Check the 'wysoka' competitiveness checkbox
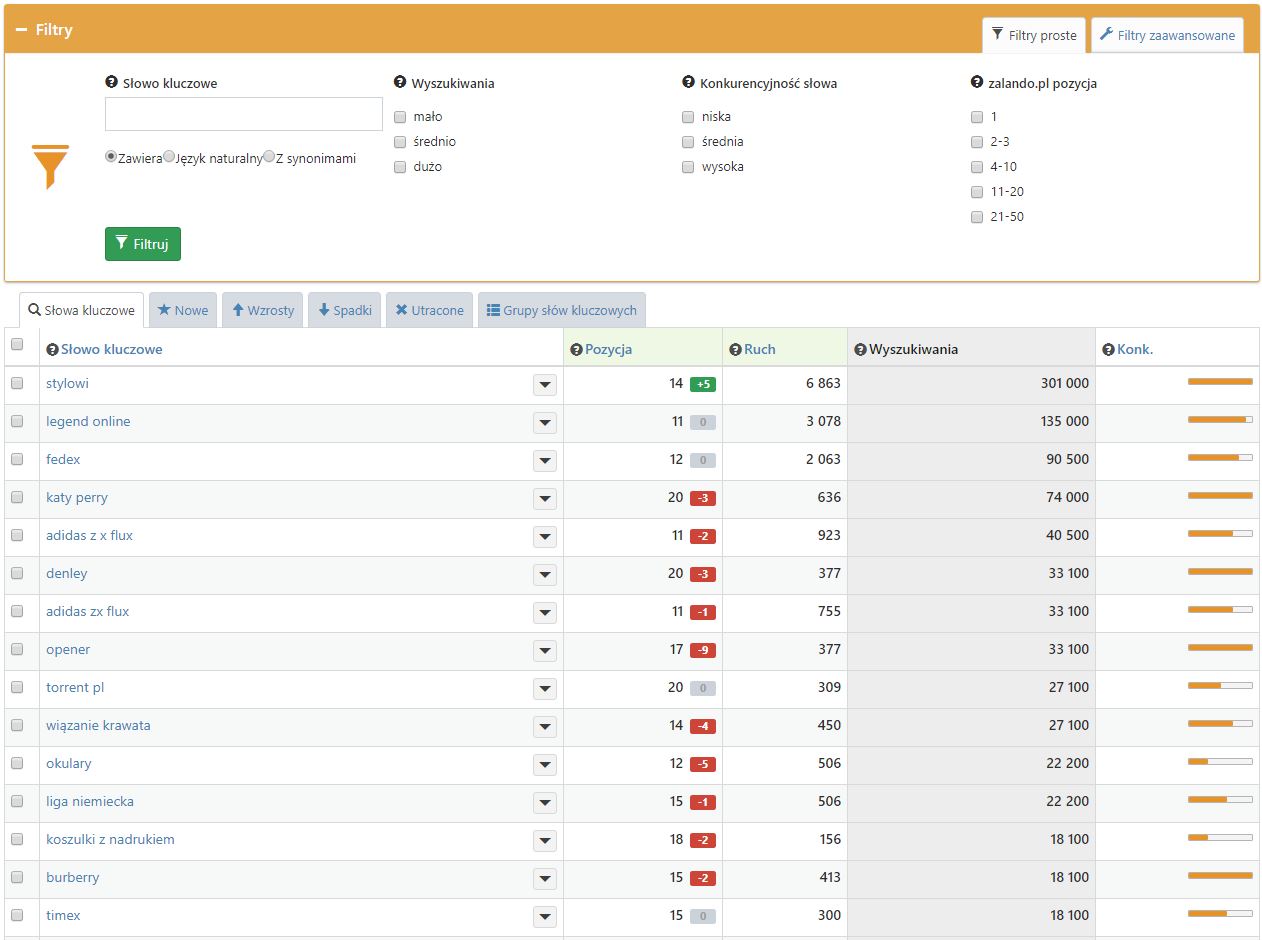The width and height of the screenshot is (1262, 940). click(x=688, y=167)
